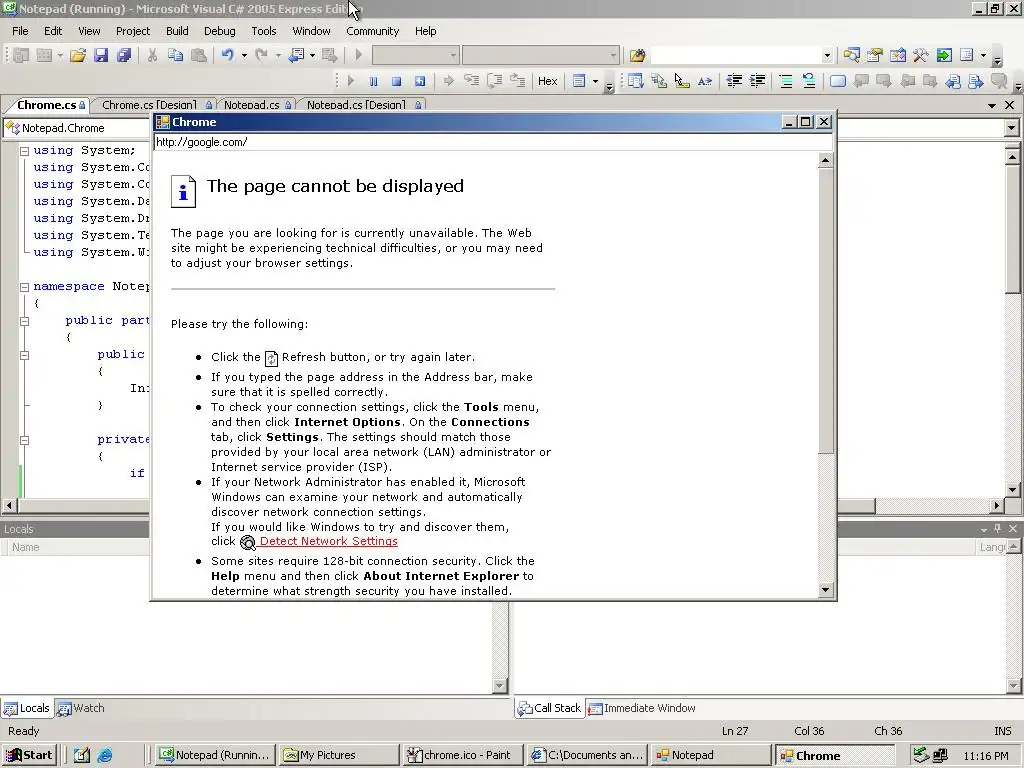The image size is (1024, 768).
Task: Click the URL bar showing http://google.com/
Action: point(493,142)
